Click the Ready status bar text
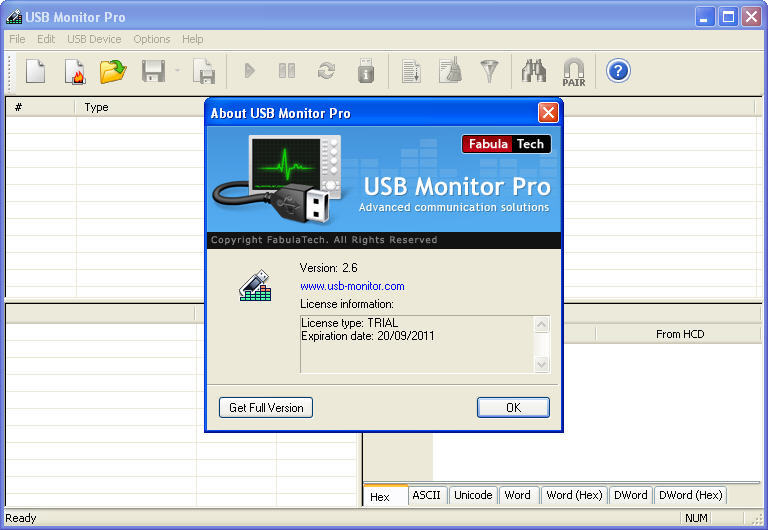The image size is (768, 530). click(21, 518)
